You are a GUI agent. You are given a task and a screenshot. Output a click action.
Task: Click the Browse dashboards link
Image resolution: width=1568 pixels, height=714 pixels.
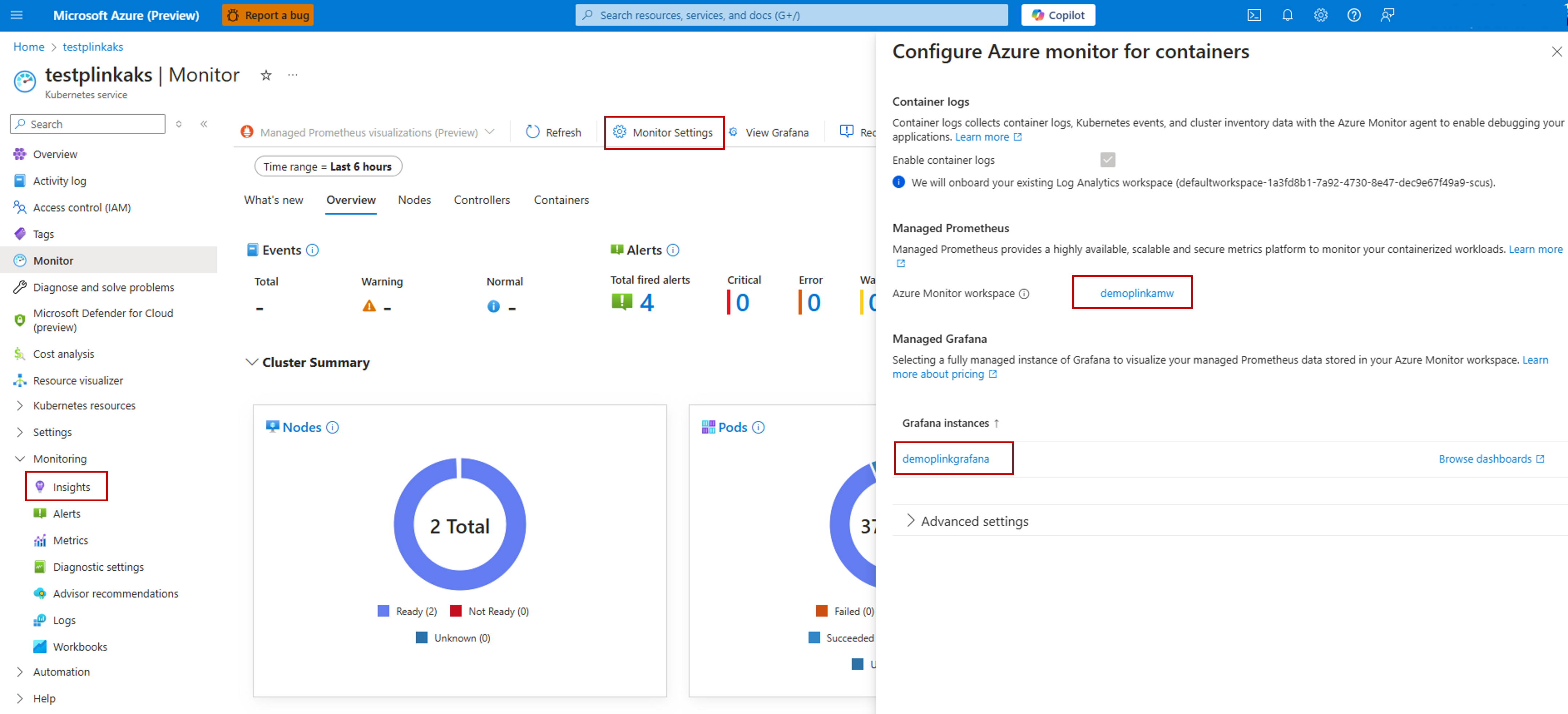1485,459
